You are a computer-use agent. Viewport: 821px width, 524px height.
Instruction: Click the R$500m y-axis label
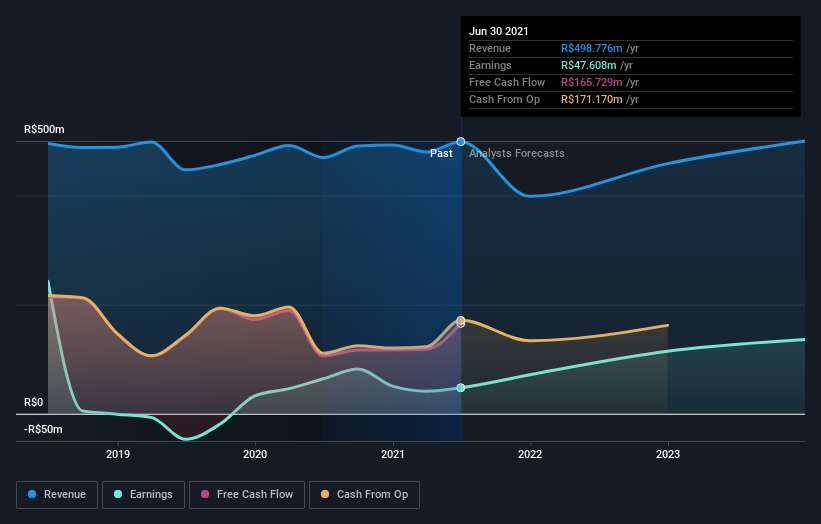coord(44,129)
